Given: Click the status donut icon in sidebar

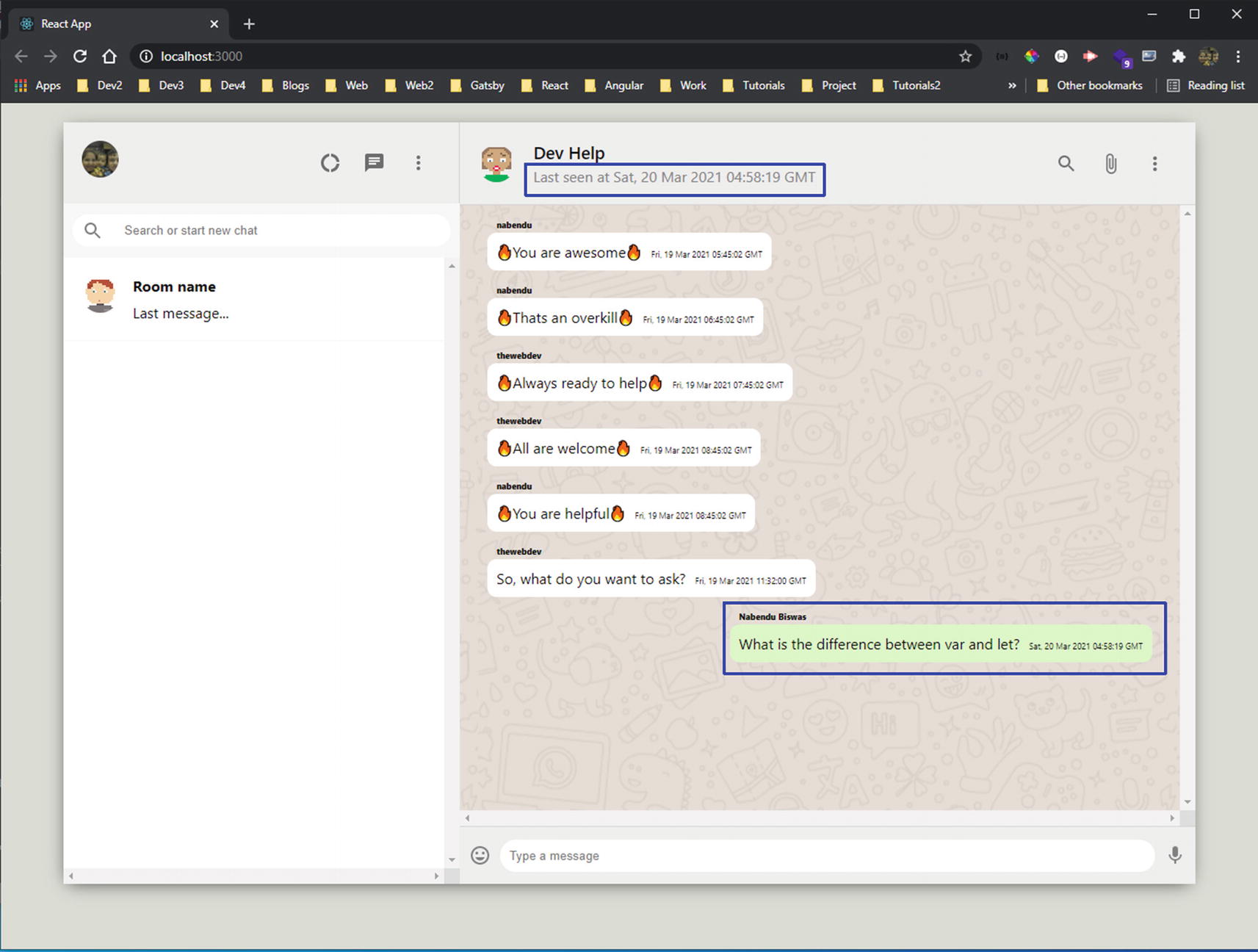Looking at the screenshot, I should tap(330, 162).
